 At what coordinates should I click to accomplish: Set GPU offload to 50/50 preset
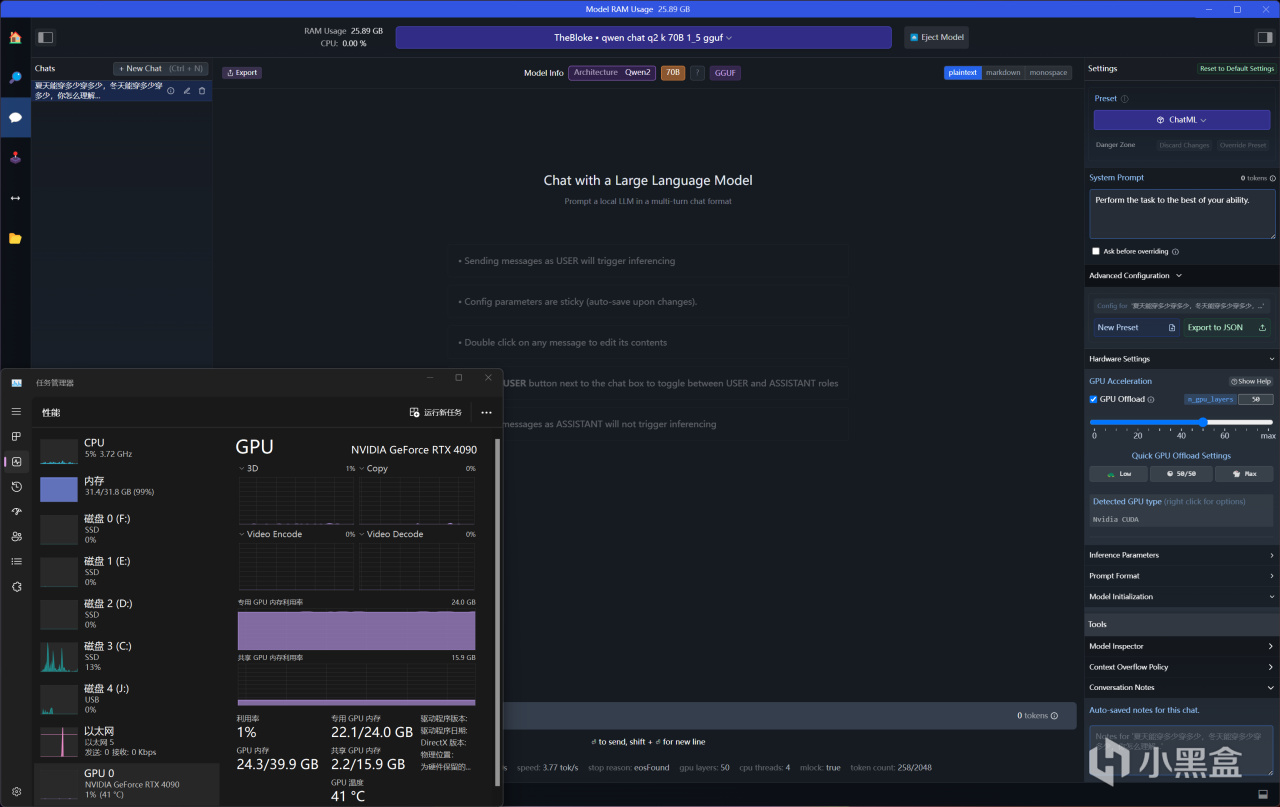click(x=1181, y=474)
